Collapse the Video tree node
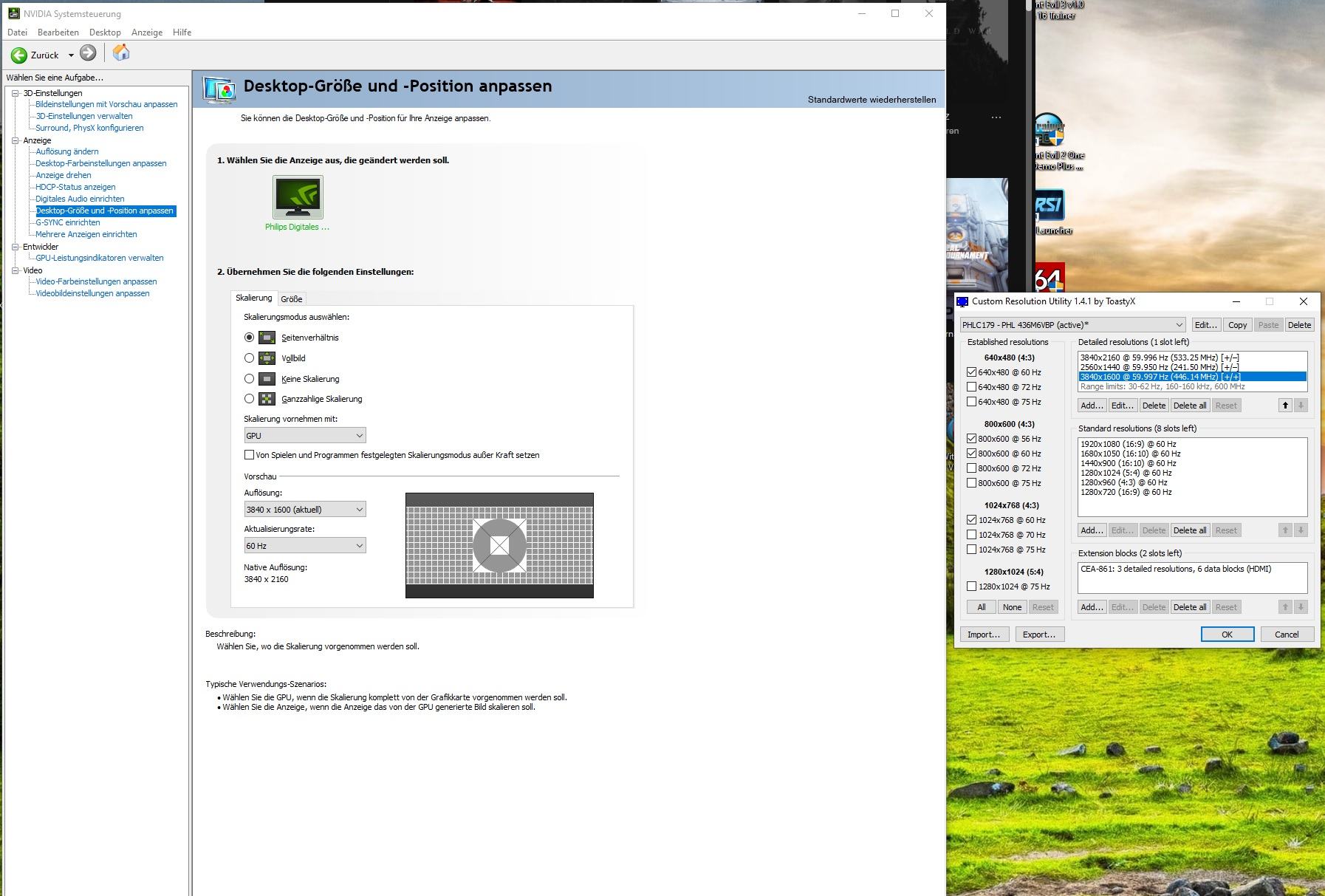 click(x=16, y=270)
